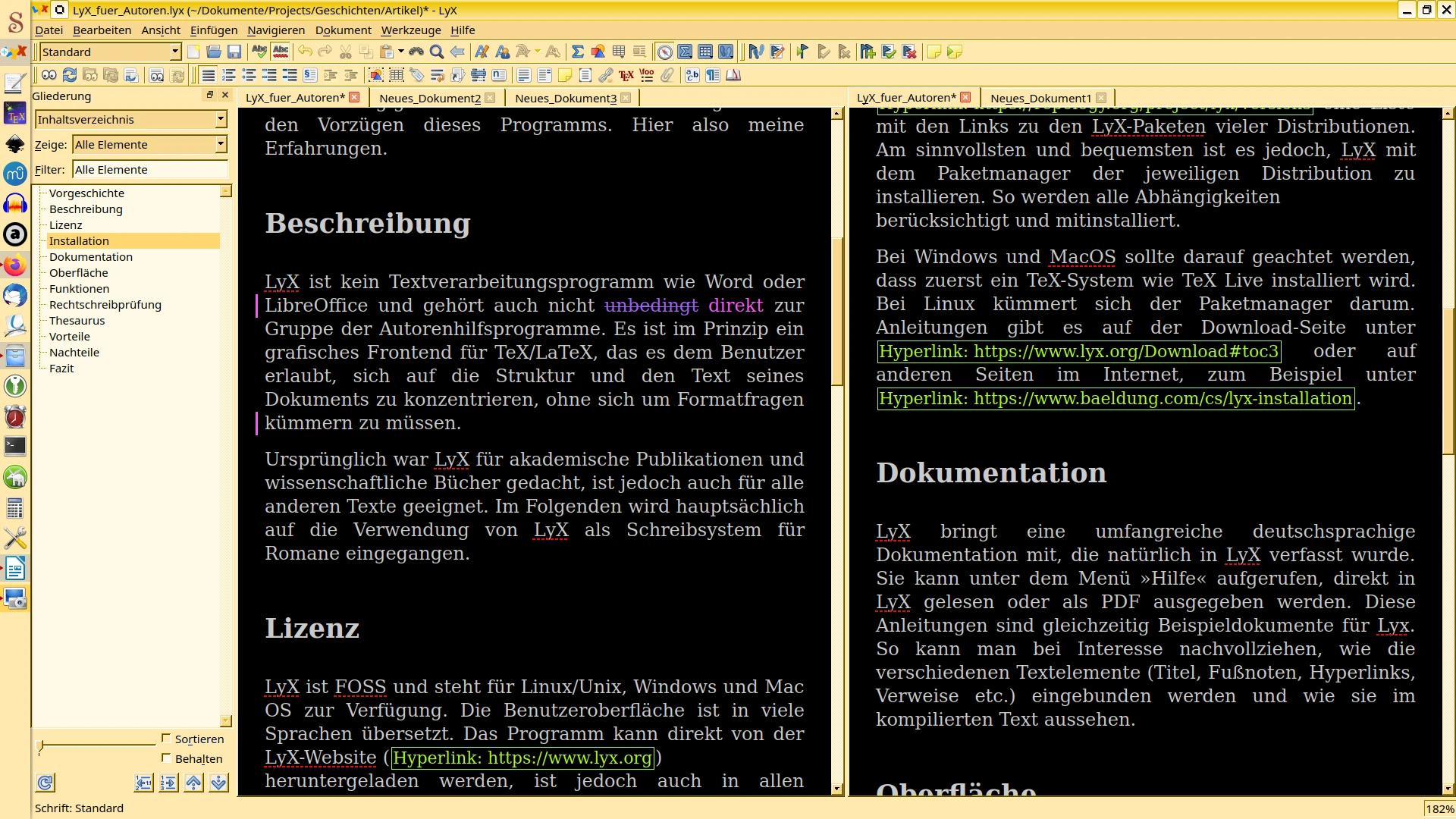This screenshot has height=819, width=1456.
Task: Click the LyX_fuer_Autoren tab on left panel
Action: (x=296, y=98)
